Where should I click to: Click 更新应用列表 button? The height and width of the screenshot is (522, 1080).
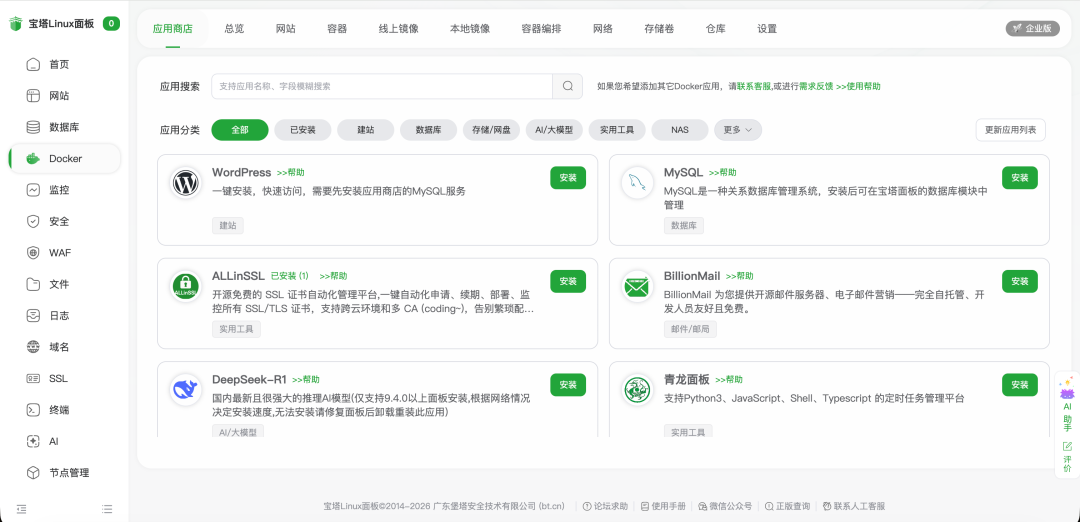click(1010, 129)
